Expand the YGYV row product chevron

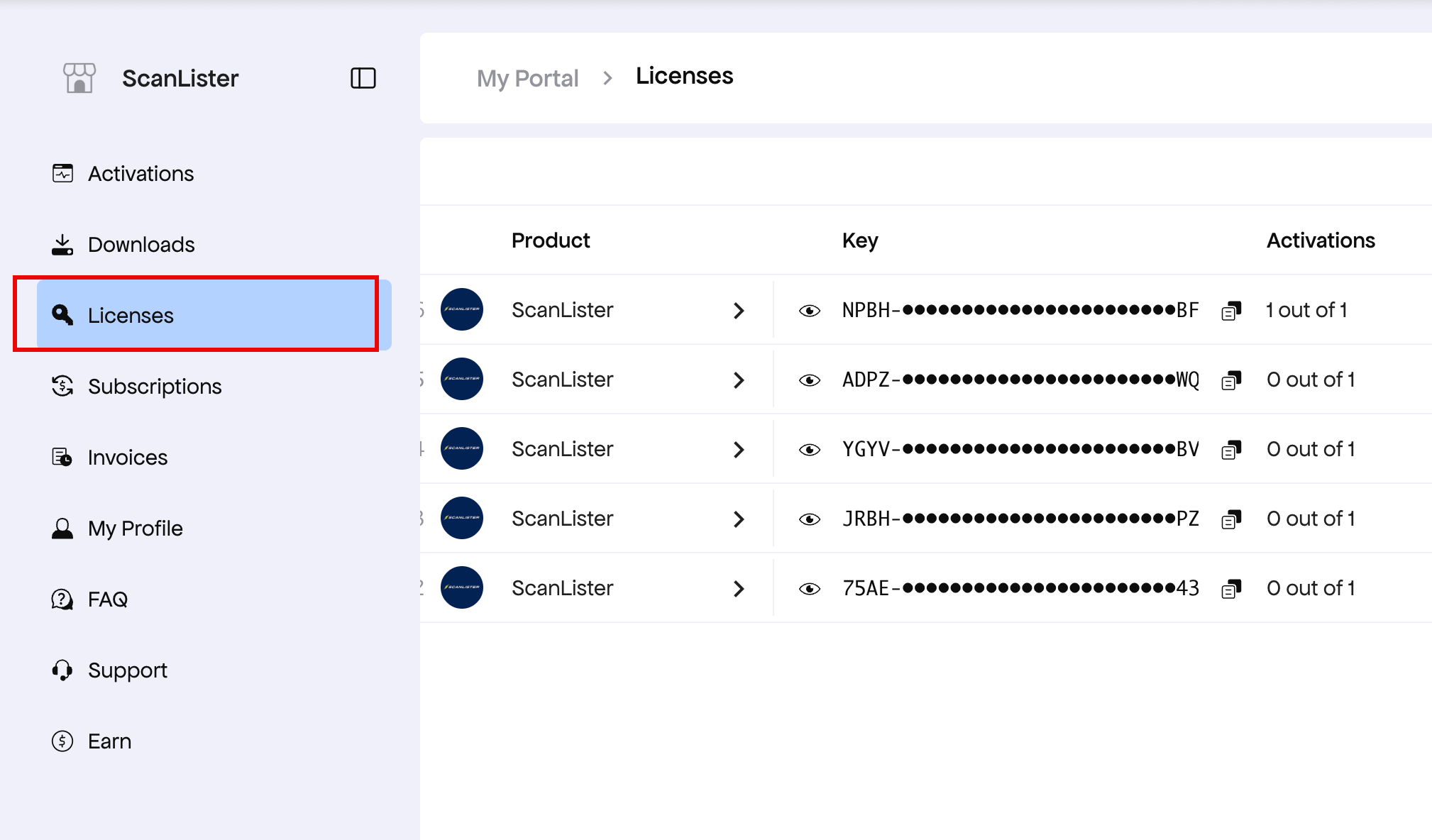[x=739, y=450]
